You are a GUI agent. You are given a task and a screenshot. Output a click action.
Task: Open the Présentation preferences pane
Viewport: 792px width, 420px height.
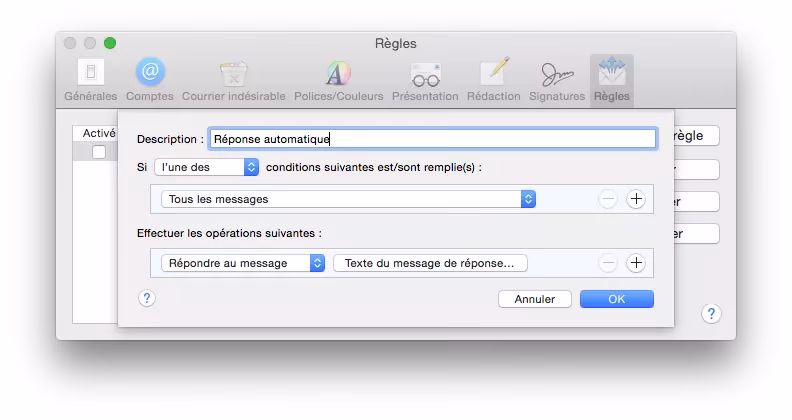[x=425, y=81]
